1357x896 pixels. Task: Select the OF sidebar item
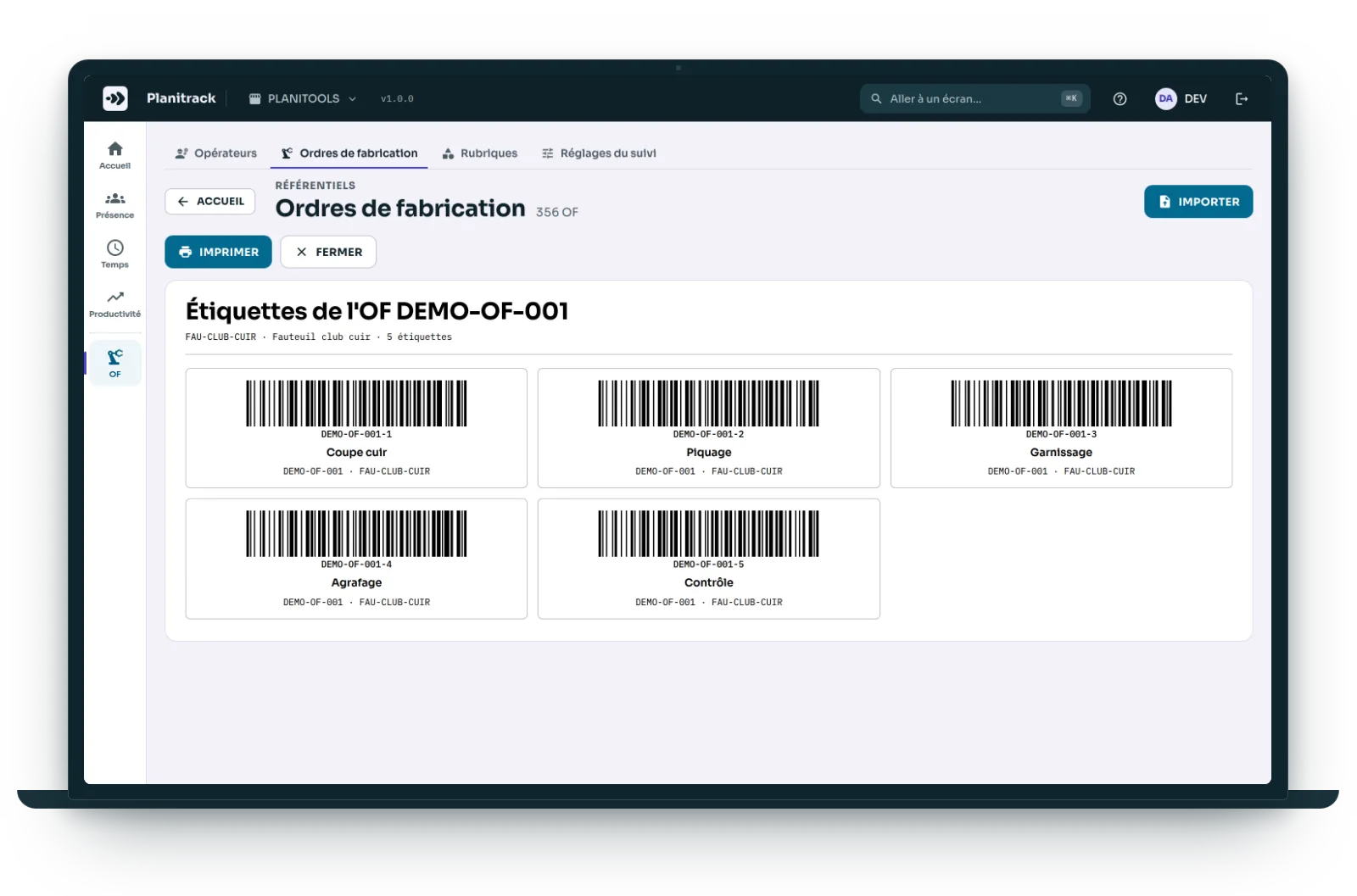(115, 363)
